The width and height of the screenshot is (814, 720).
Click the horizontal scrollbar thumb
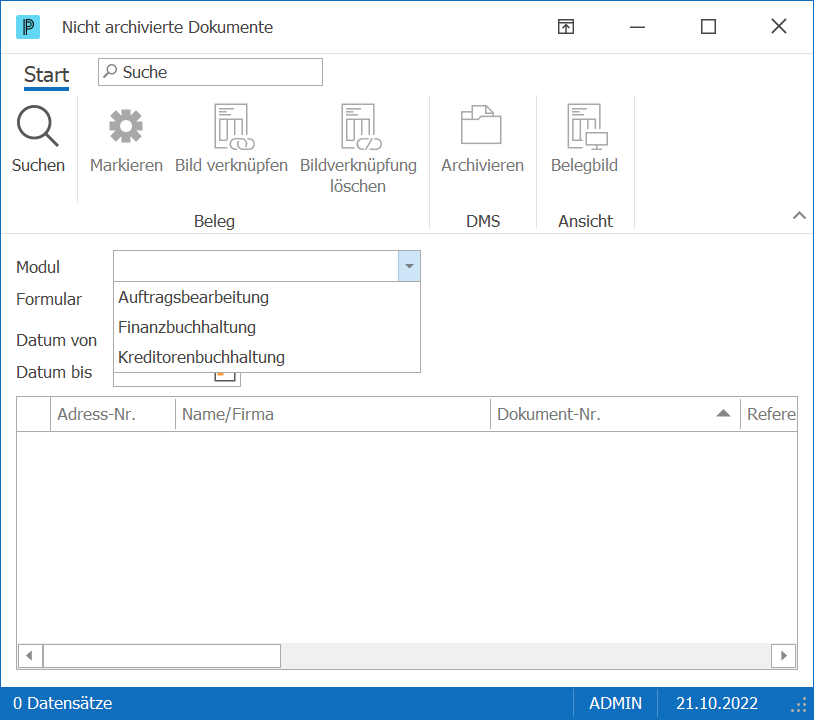[x=162, y=656]
